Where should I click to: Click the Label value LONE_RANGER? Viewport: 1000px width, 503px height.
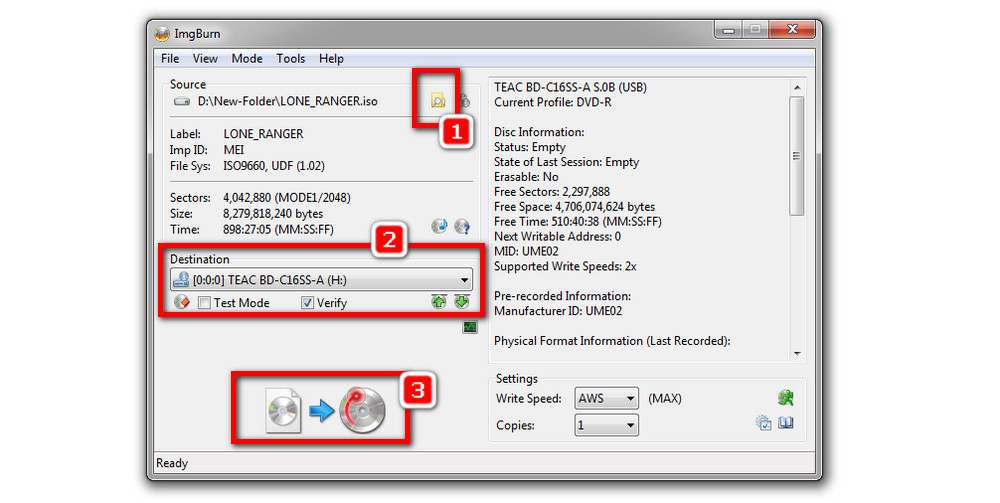(263, 134)
